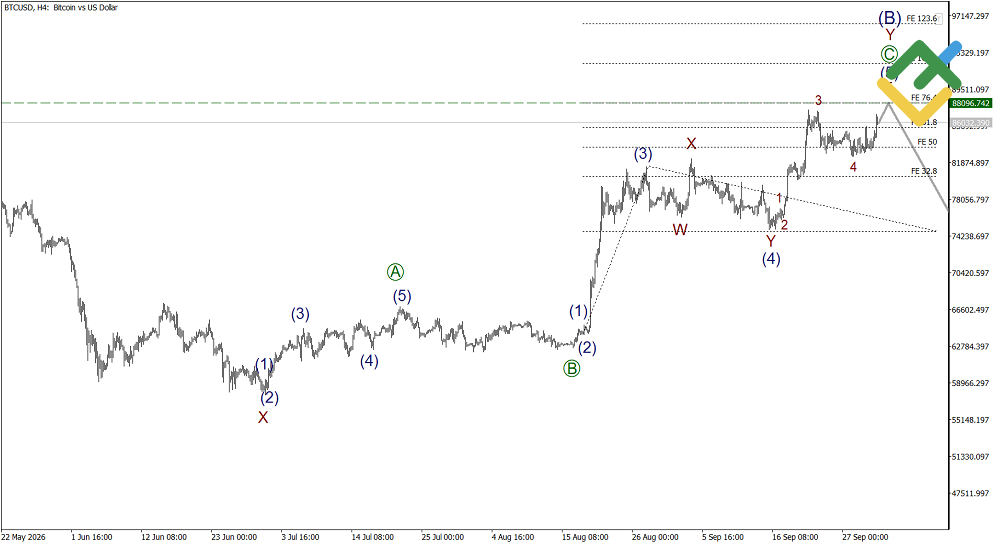1000x545 pixels.
Task: Select the red 2 sub-wave label
Action: tap(784, 225)
